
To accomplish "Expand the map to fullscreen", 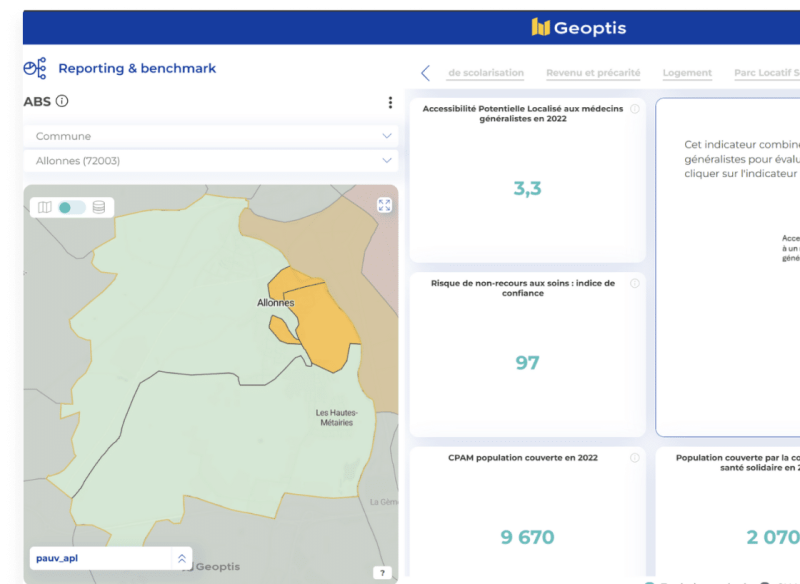I will pos(384,205).
